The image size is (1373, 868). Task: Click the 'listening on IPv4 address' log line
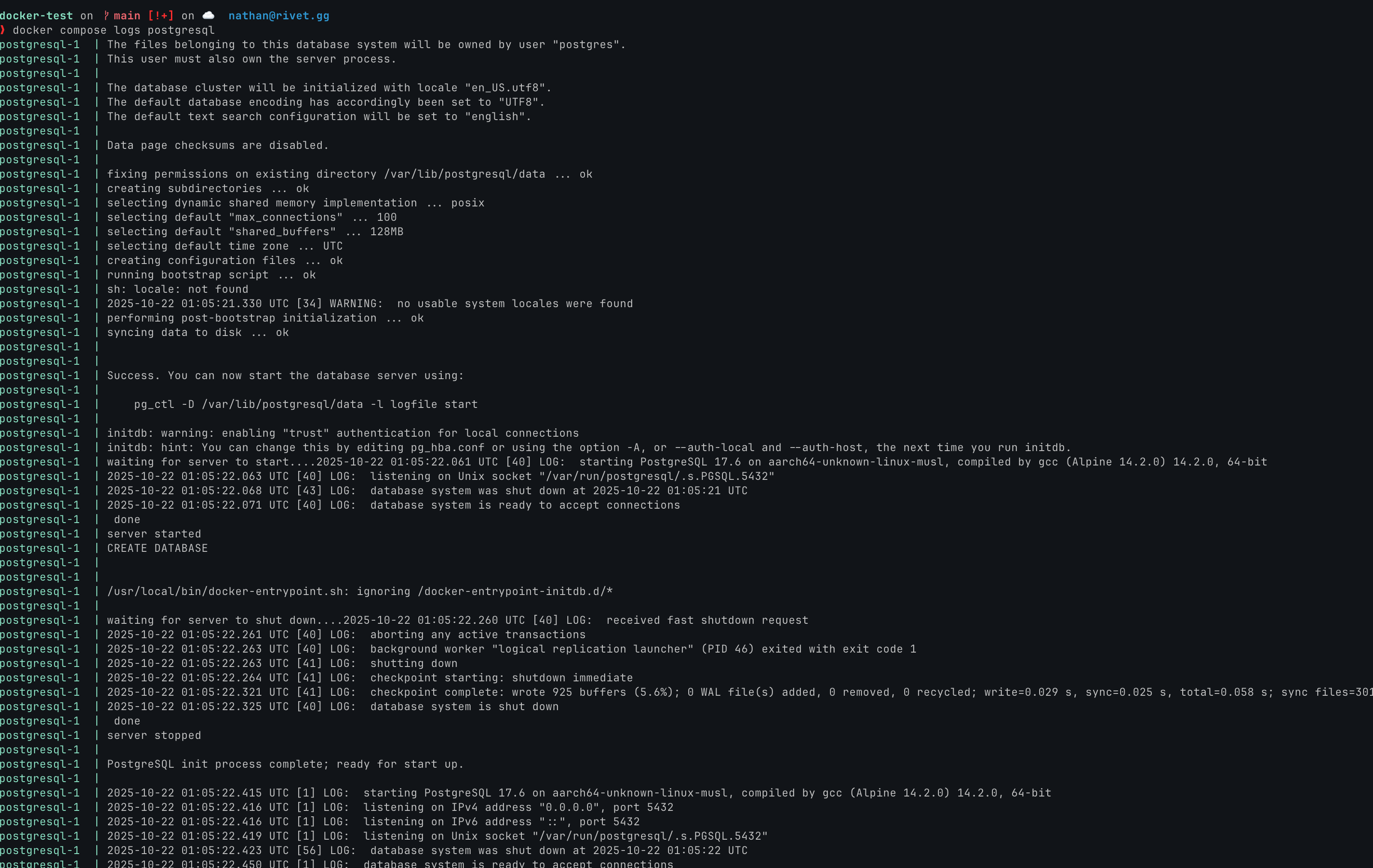(x=518, y=807)
